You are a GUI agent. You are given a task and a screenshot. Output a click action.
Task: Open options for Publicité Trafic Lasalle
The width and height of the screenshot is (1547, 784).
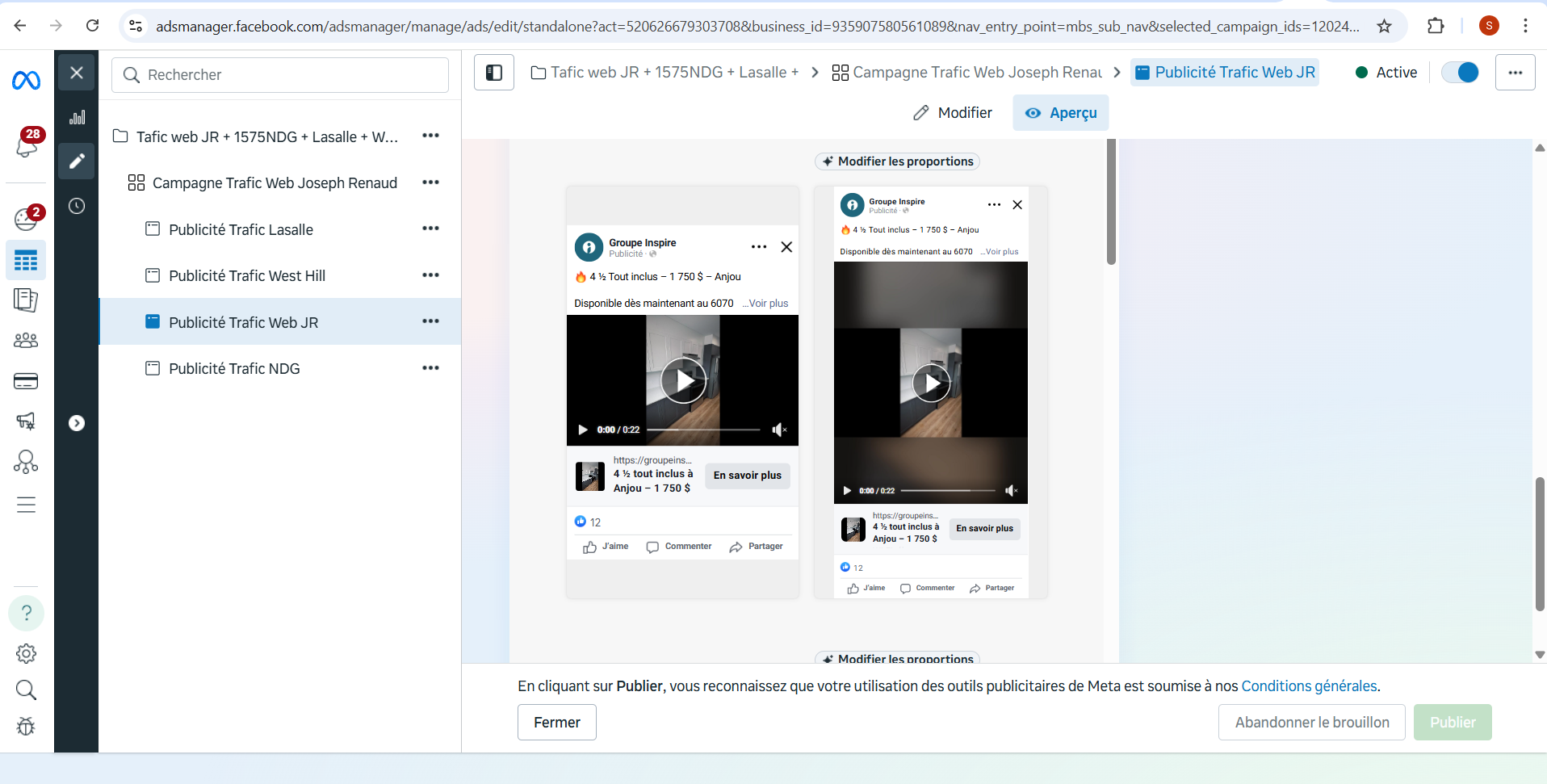430,228
